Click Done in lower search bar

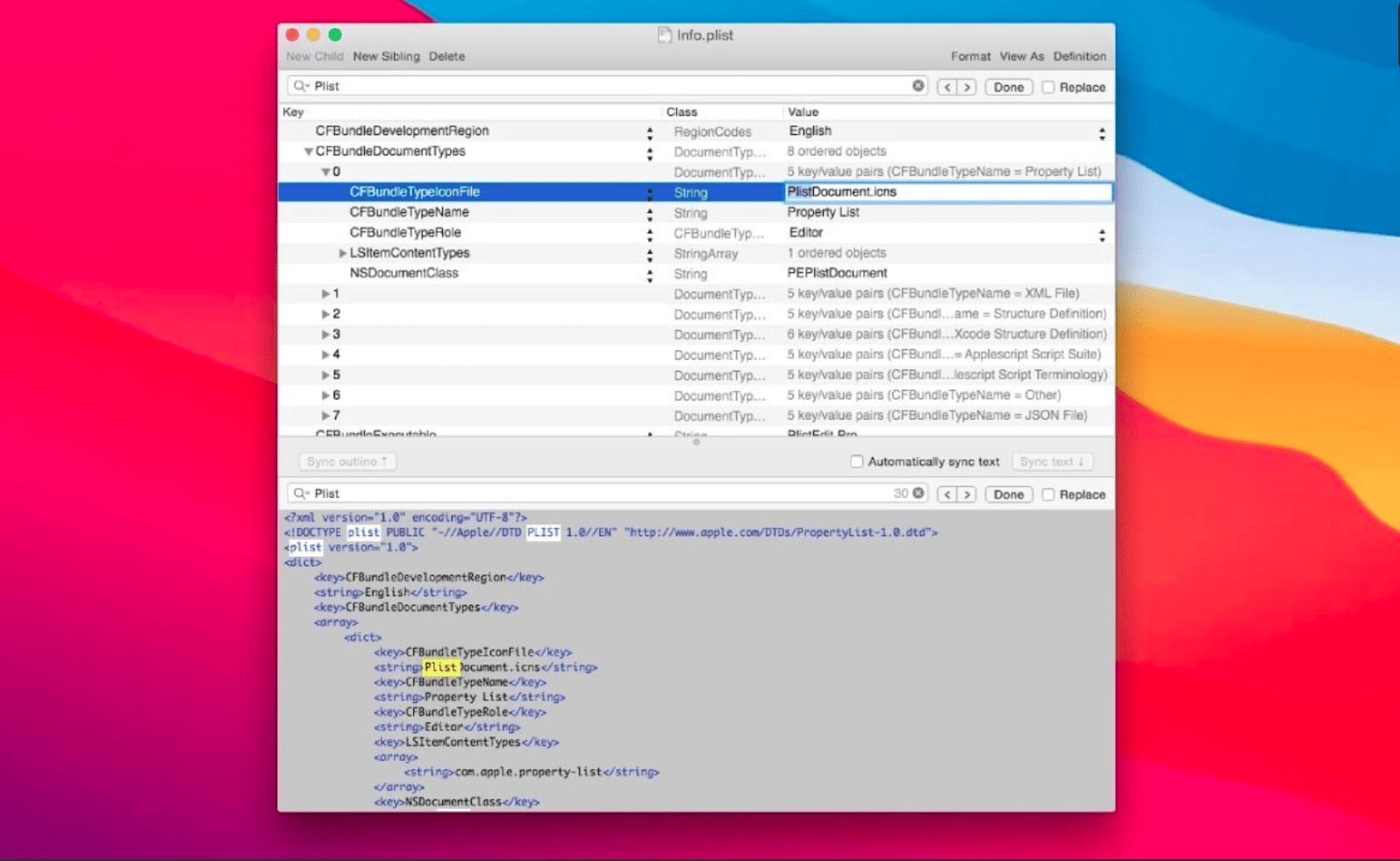1009,495
